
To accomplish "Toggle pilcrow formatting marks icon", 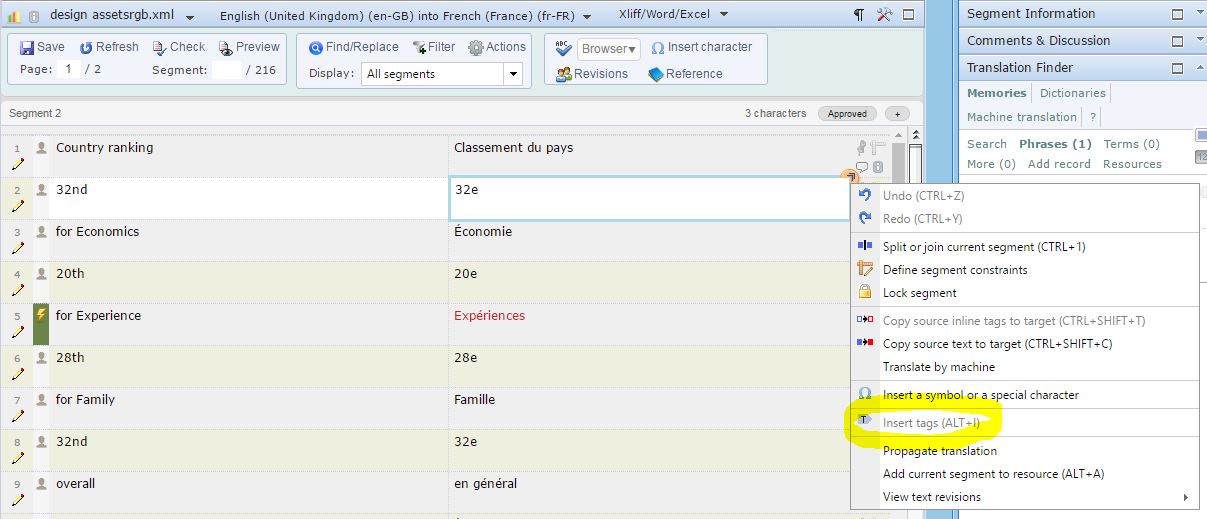I will (859, 15).
